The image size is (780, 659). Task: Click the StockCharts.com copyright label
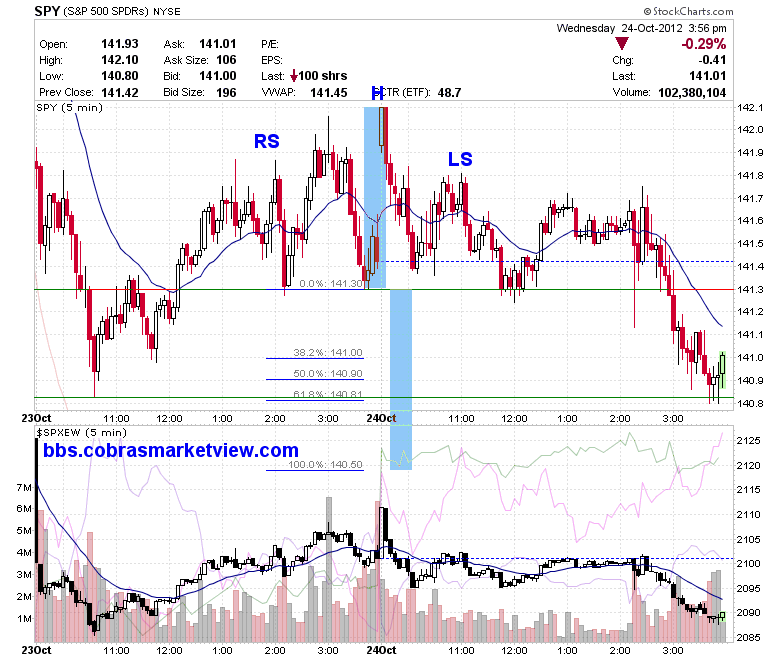[688, 11]
